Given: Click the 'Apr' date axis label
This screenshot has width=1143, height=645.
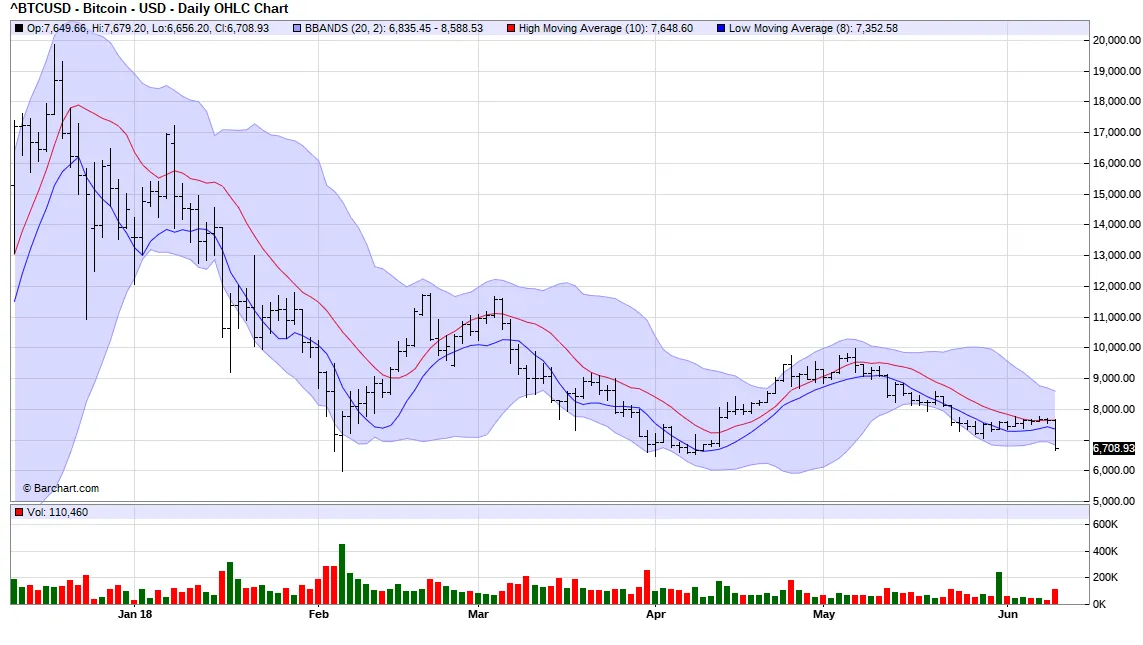Looking at the screenshot, I should [x=655, y=614].
